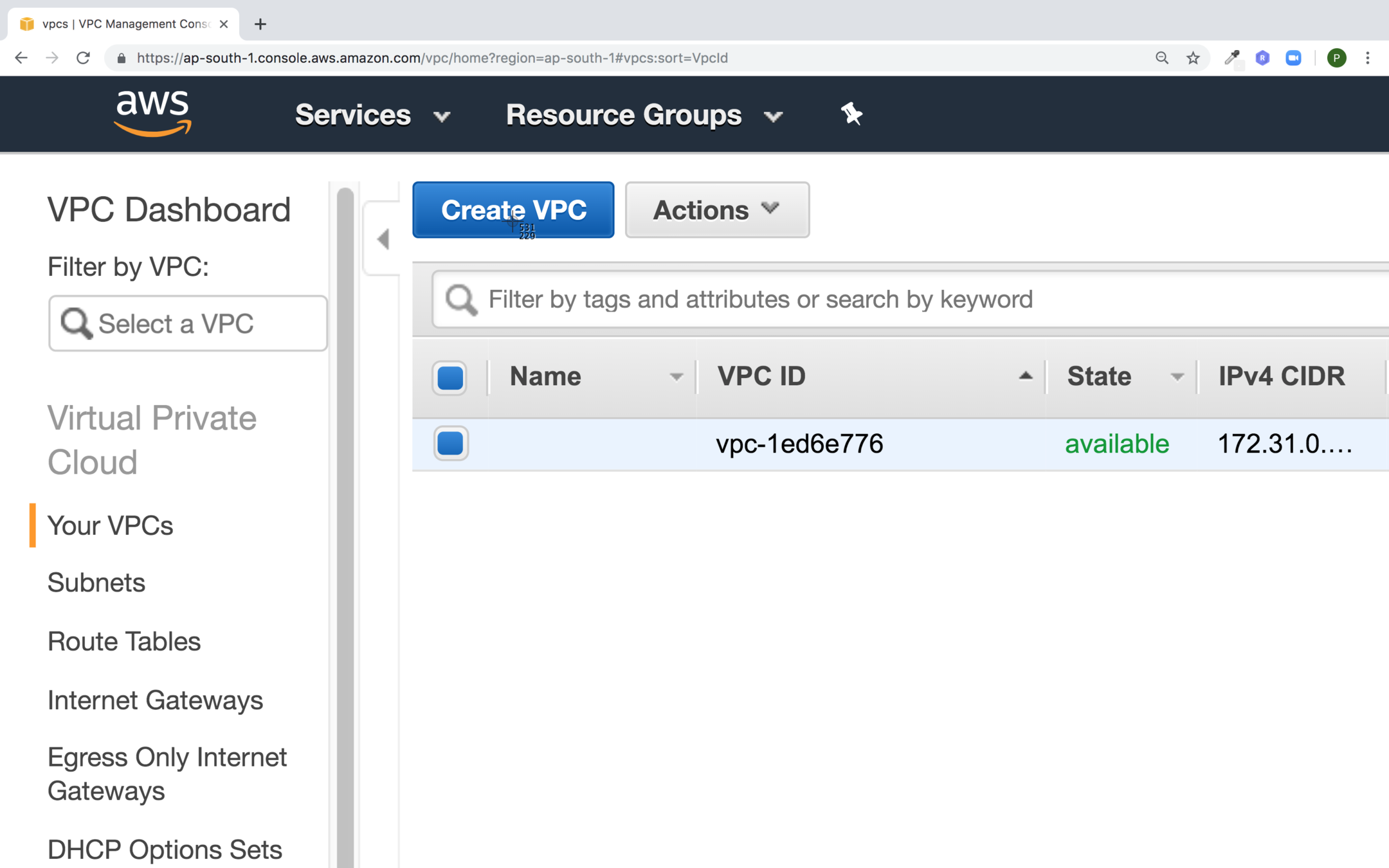Open the Actions dropdown button

[716, 210]
